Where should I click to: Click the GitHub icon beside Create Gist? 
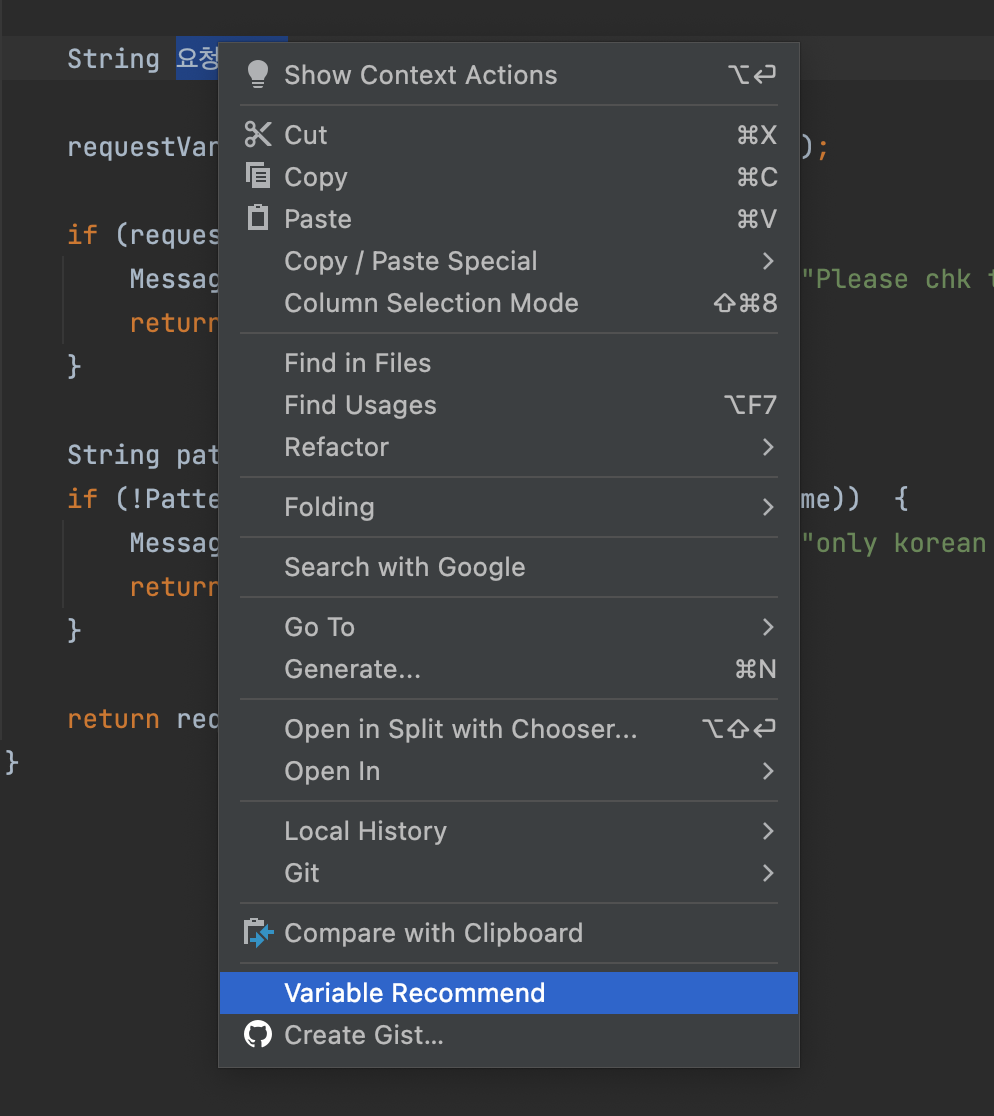coord(257,1035)
